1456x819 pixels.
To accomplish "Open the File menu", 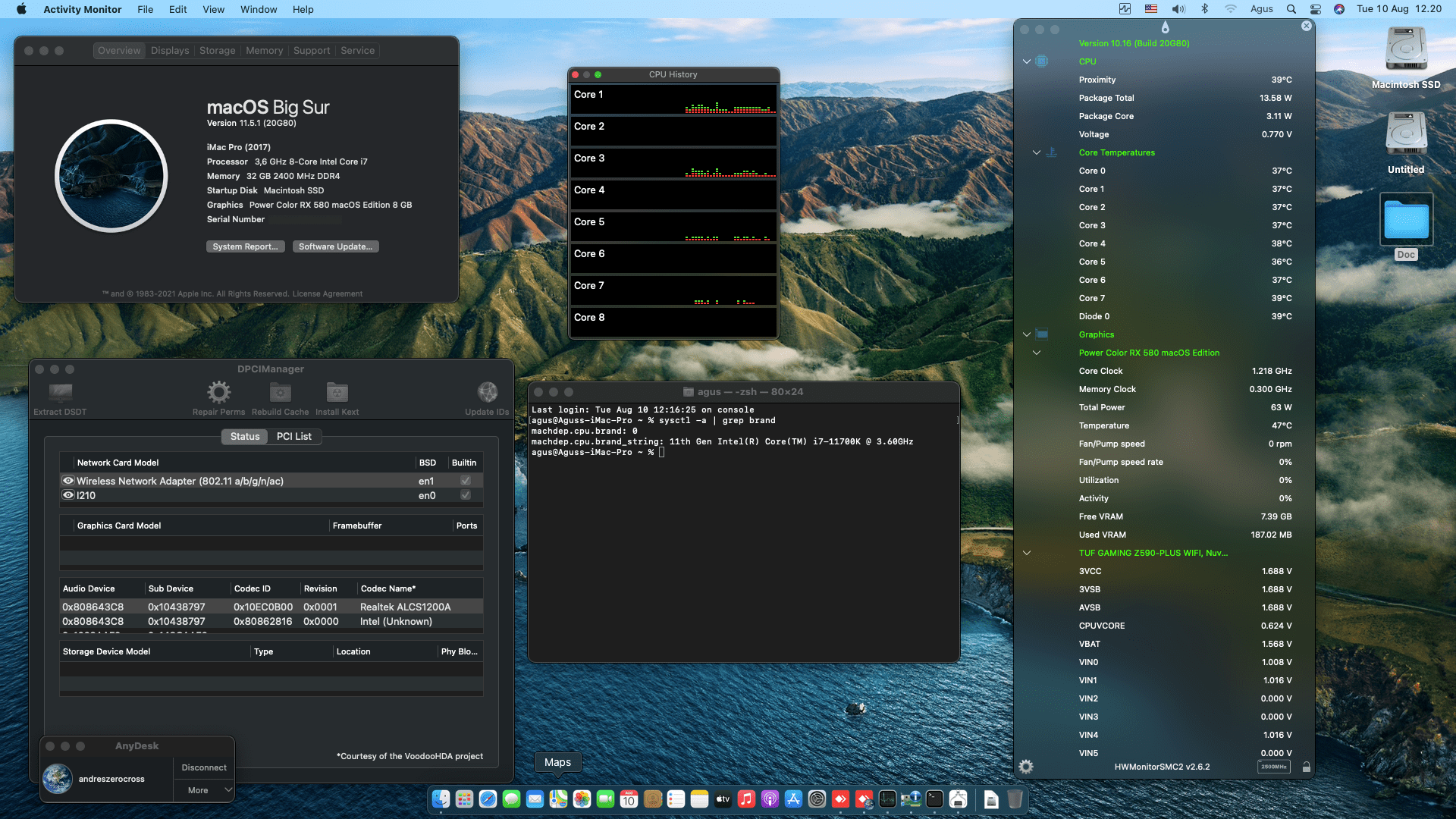I will pos(145,9).
